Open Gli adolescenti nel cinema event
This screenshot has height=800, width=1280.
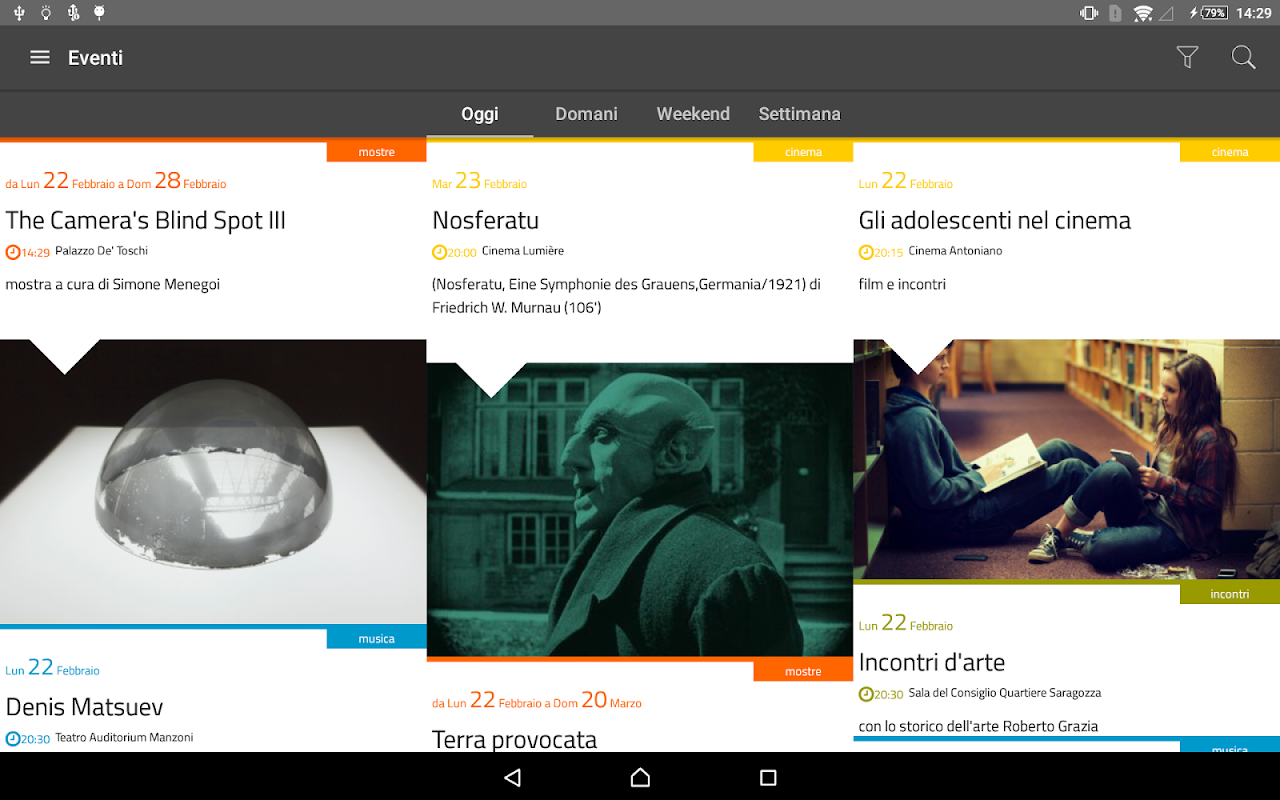pyautogui.click(x=995, y=221)
